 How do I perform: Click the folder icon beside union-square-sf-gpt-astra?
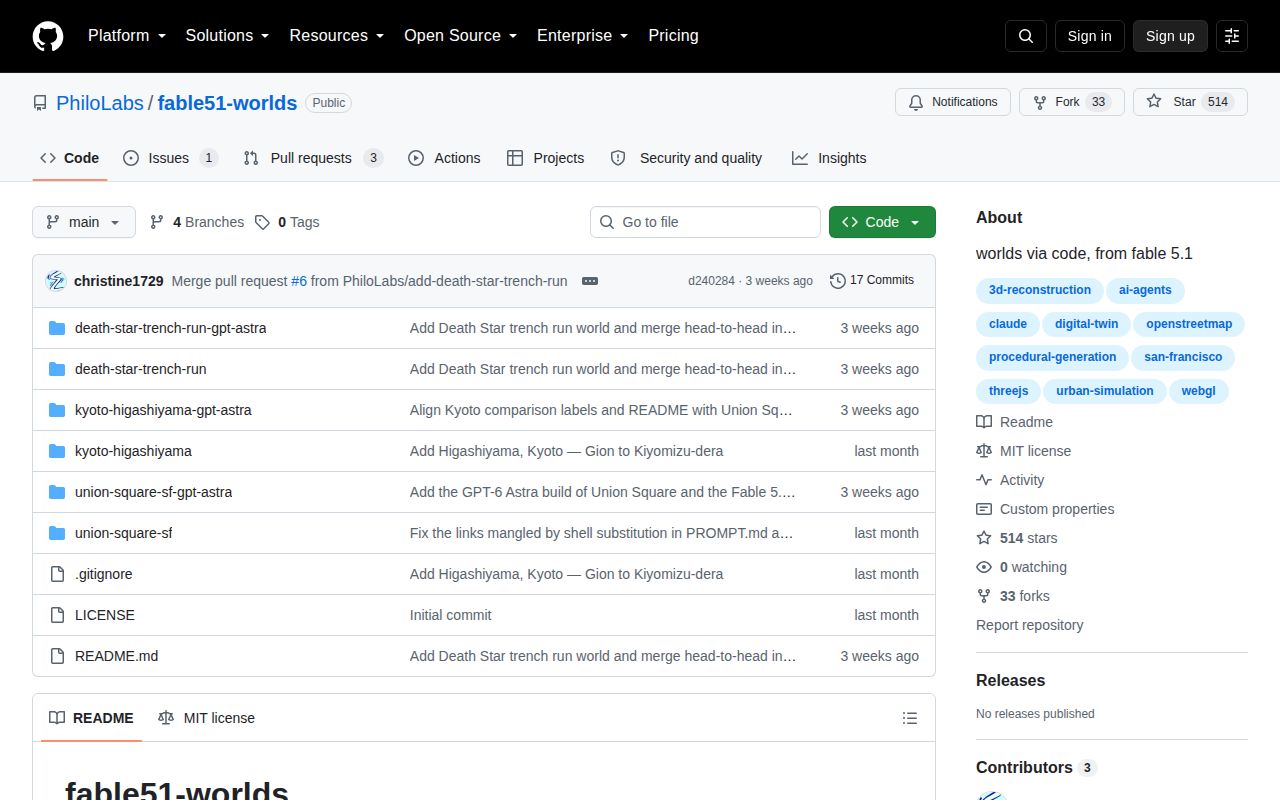[x=57, y=492]
